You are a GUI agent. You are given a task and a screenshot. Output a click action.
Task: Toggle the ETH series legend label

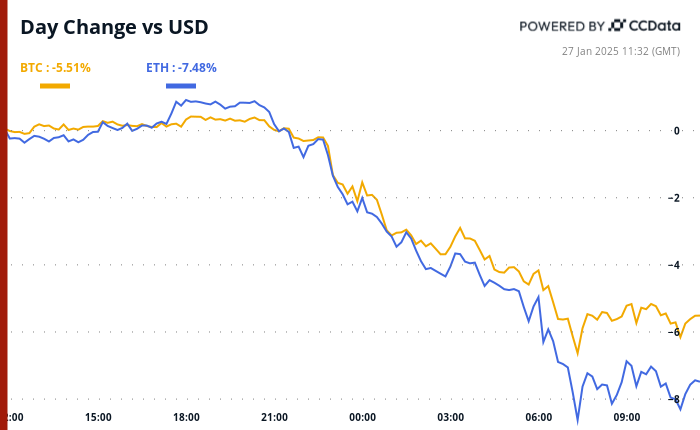[181, 68]
